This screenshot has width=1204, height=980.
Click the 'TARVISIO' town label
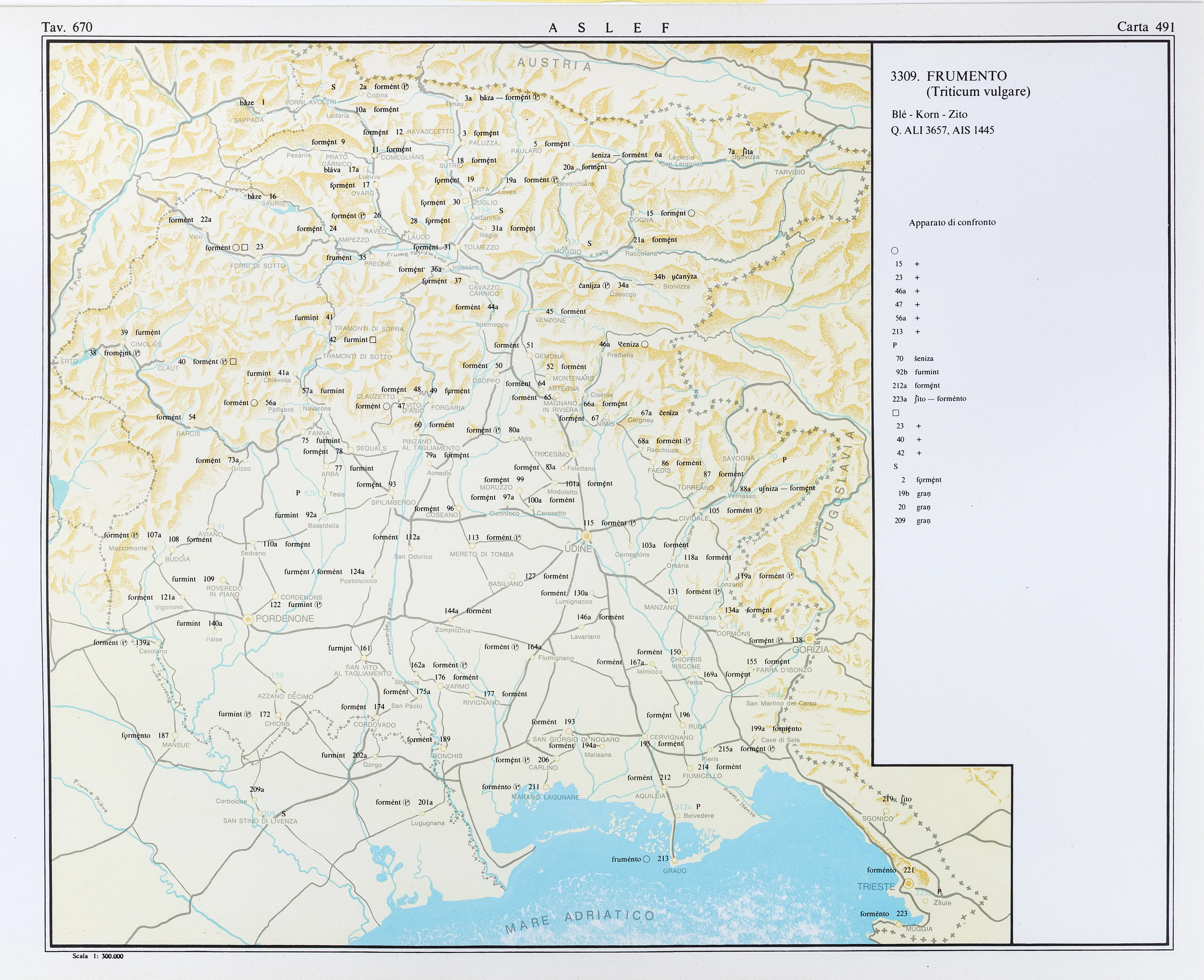tap(790, 172)
